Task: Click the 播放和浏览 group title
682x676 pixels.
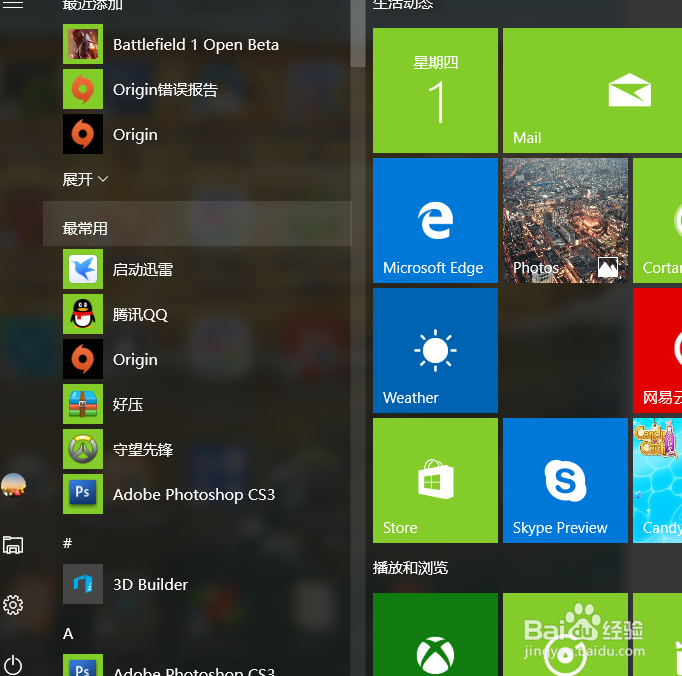Action: (x=410, y=568)
